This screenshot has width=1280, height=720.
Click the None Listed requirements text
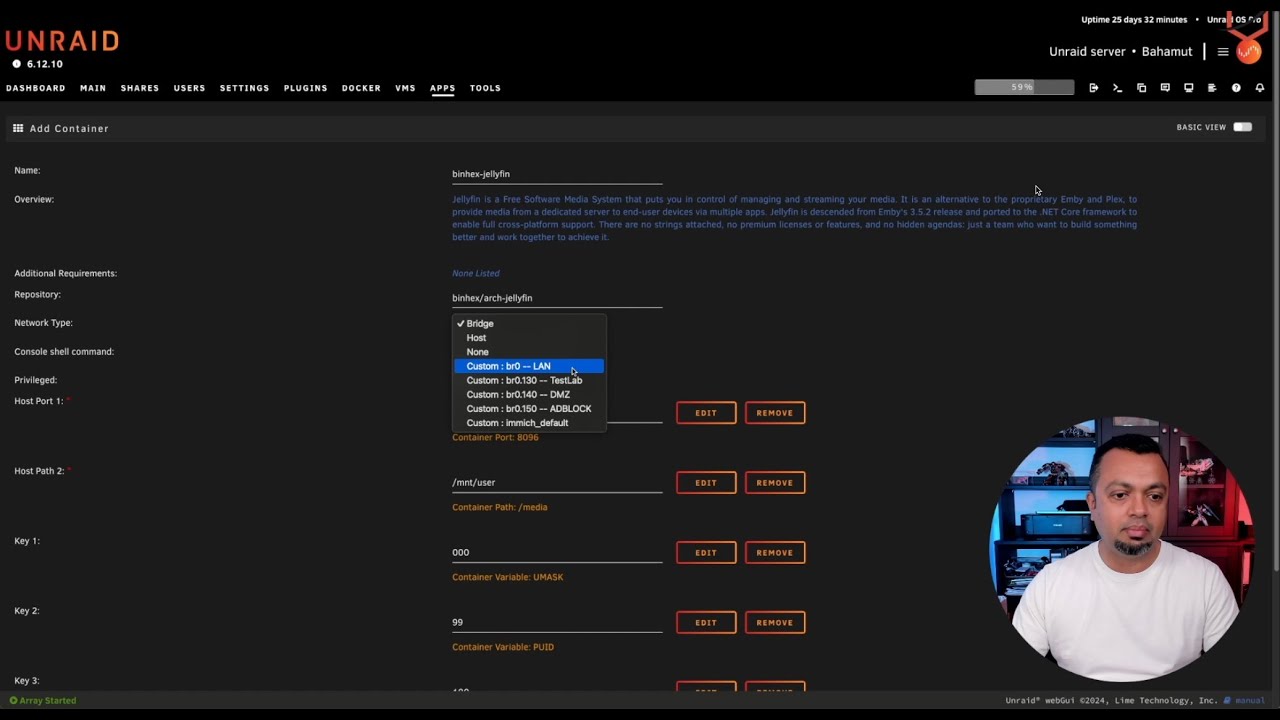click(x=475, y=273)
